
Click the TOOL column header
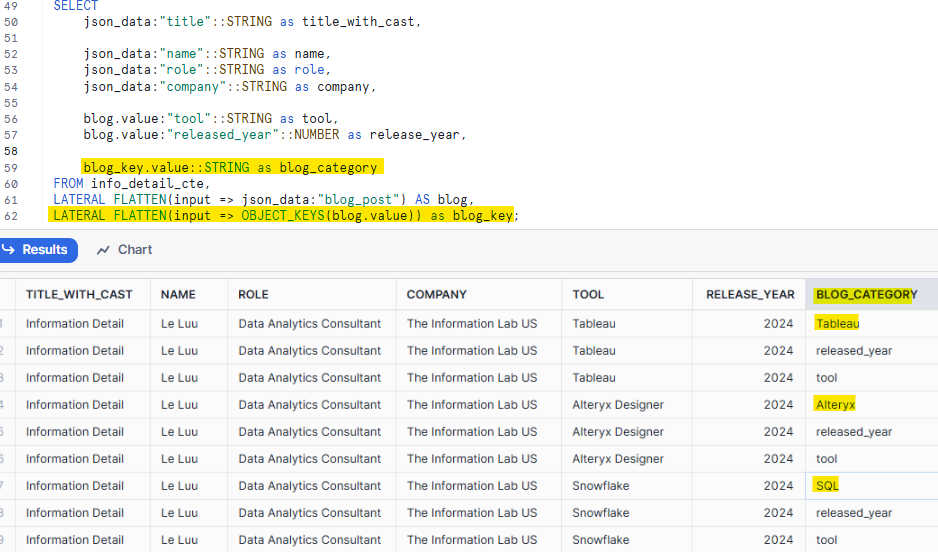tap(588, 294)
